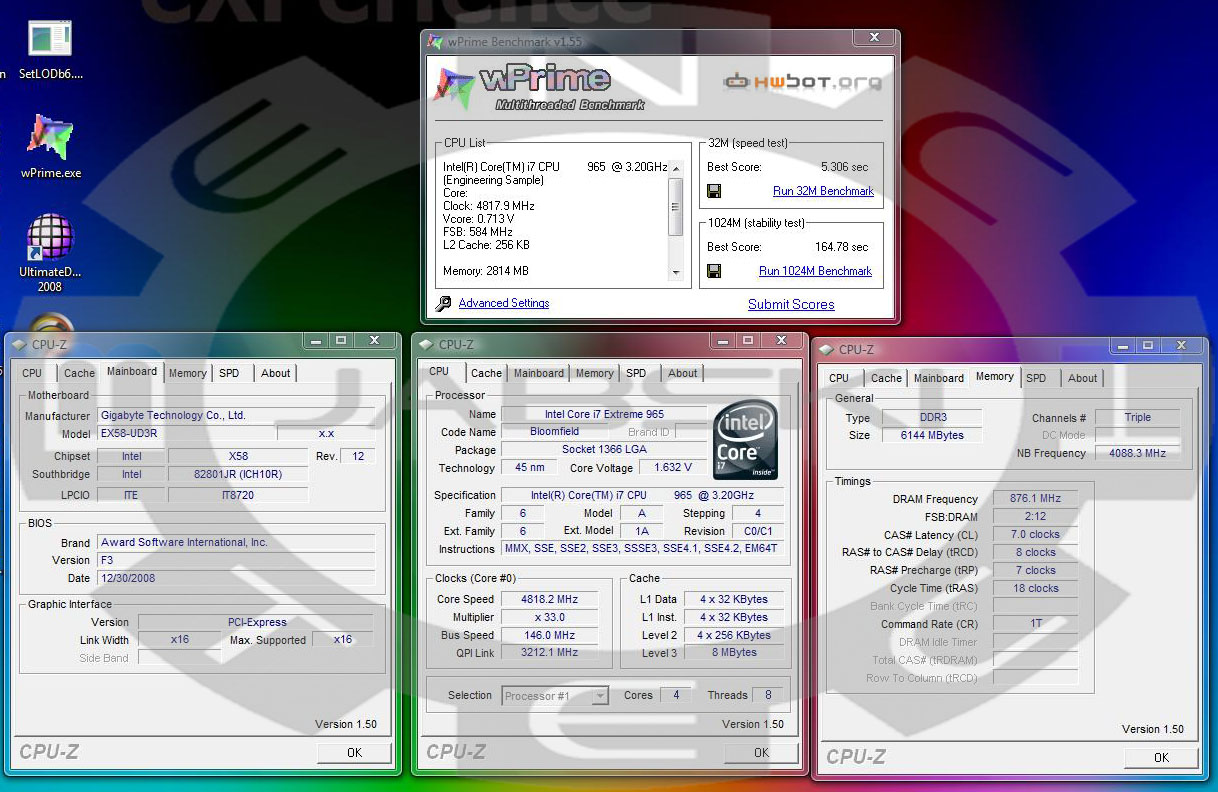Click the FSB:DRAM 2:12 ratio value
The image size is (1218, 792).
click(1035, 516)
